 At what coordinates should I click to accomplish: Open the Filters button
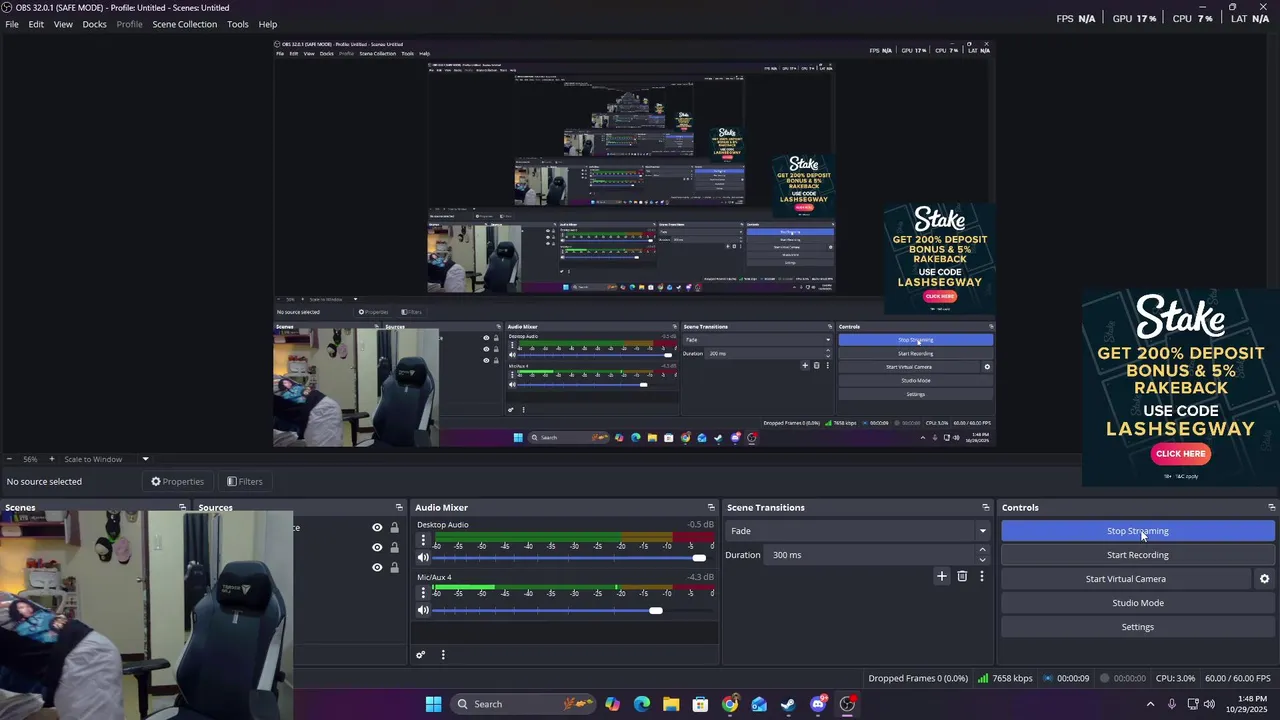tap(244, 481)
